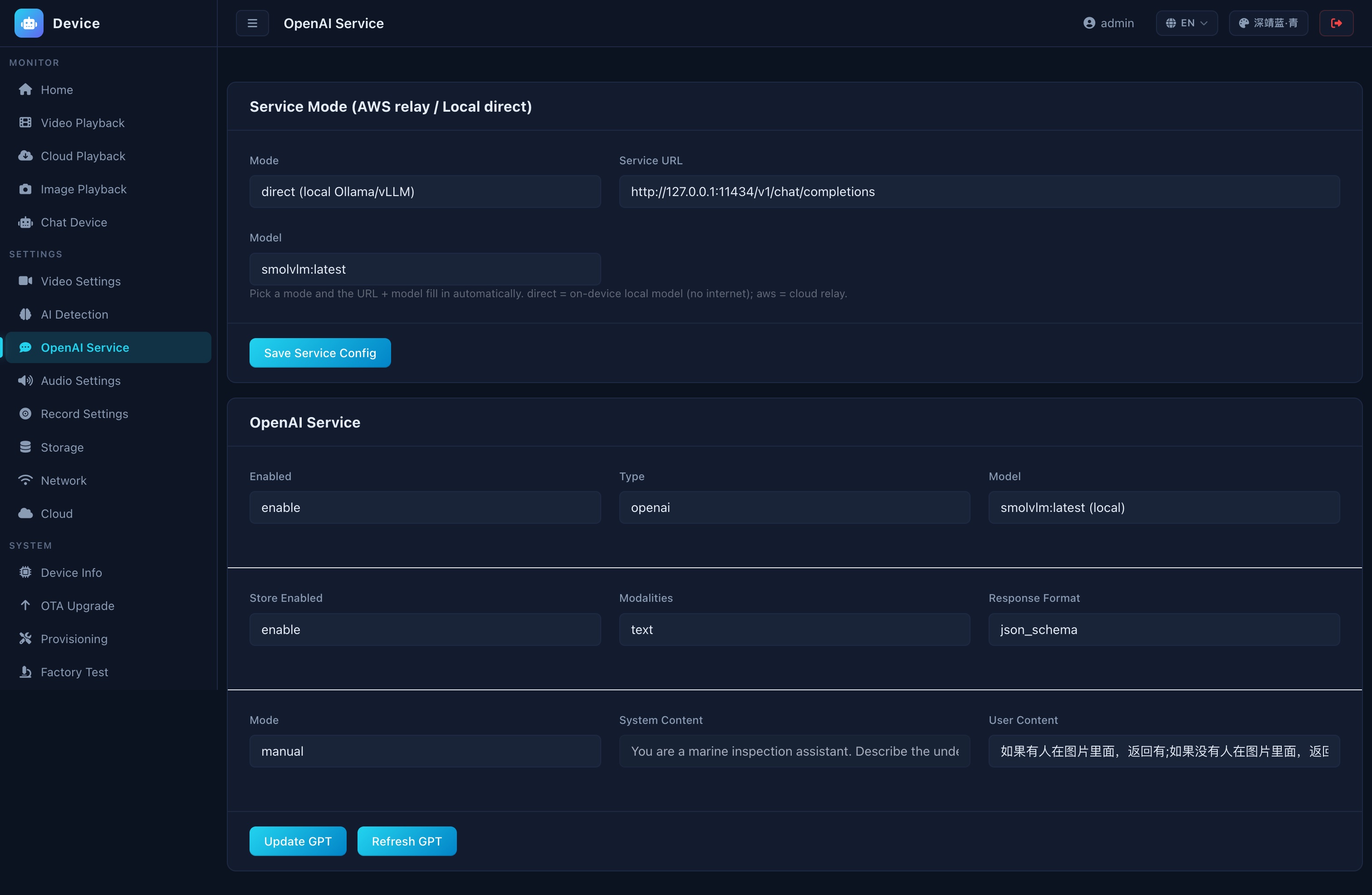Open Provisioning in sidebar
This screenshot has height=895, width=1372.
click(108, 639)
